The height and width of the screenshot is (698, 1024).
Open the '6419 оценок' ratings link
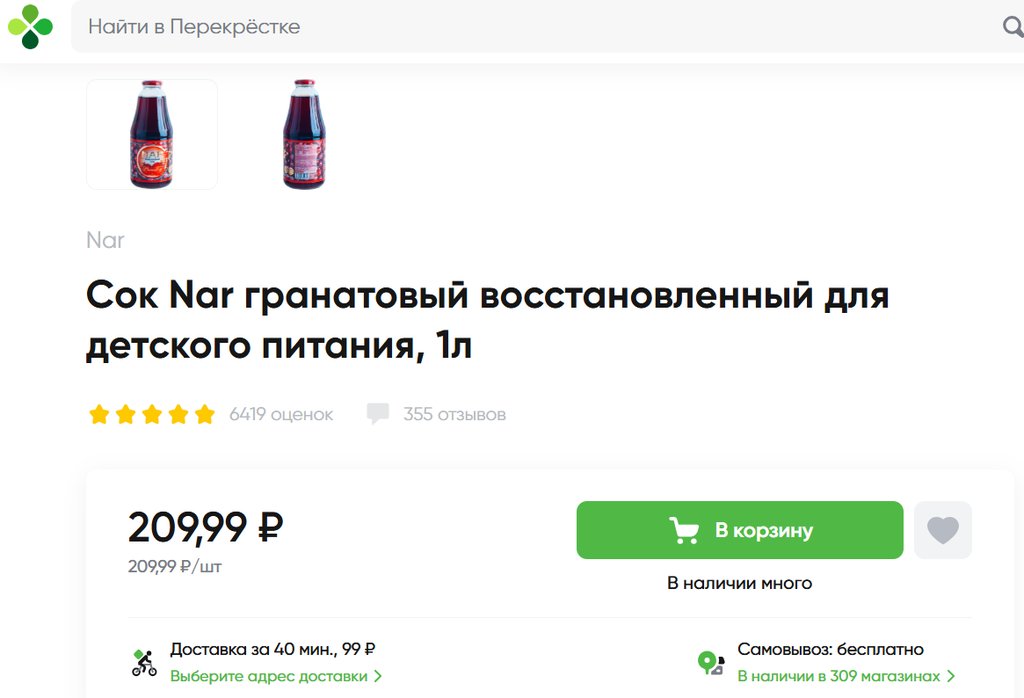pyautogui.click(x=281, y=414)
